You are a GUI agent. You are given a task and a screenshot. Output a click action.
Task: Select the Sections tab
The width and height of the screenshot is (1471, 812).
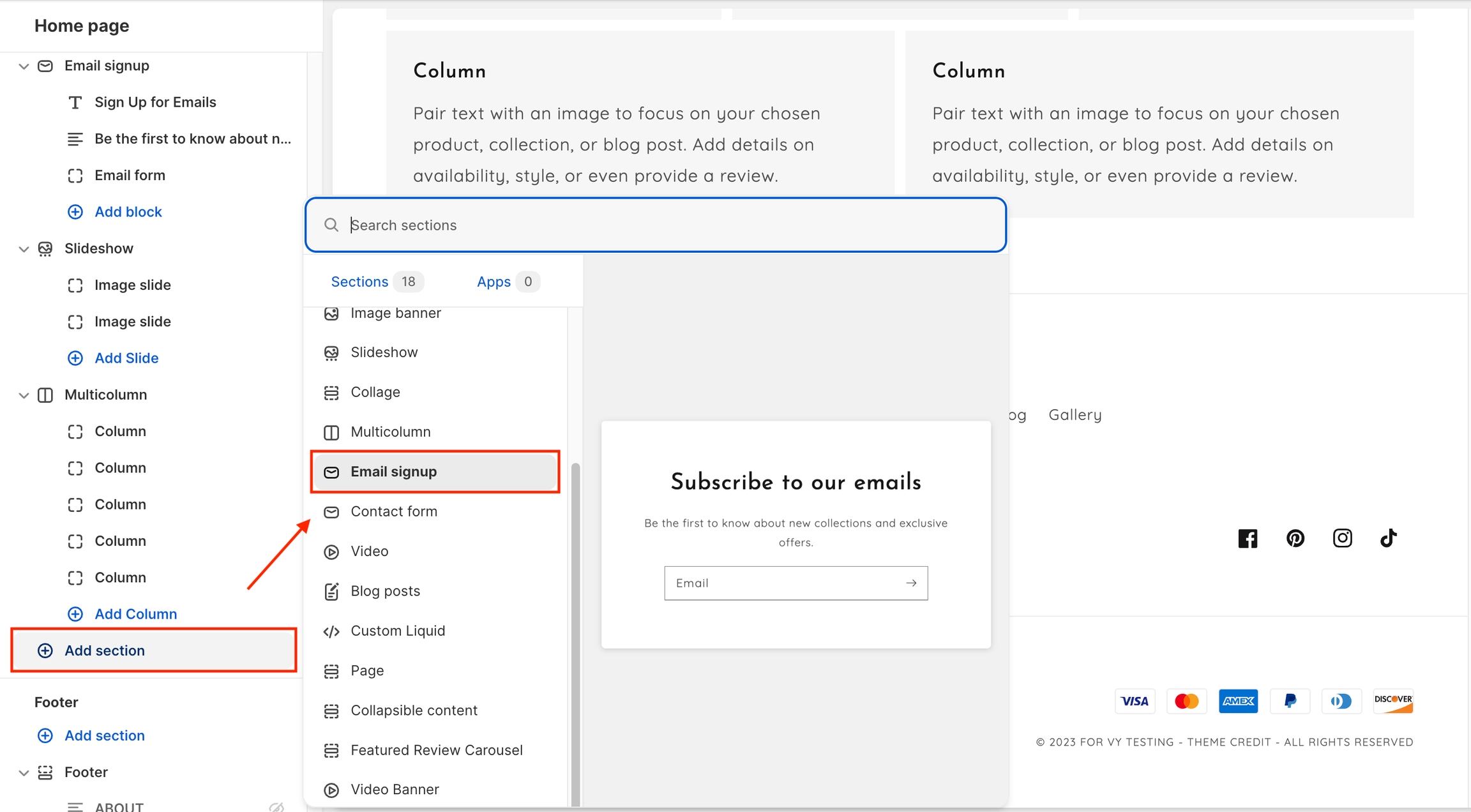tap(359, 282)
